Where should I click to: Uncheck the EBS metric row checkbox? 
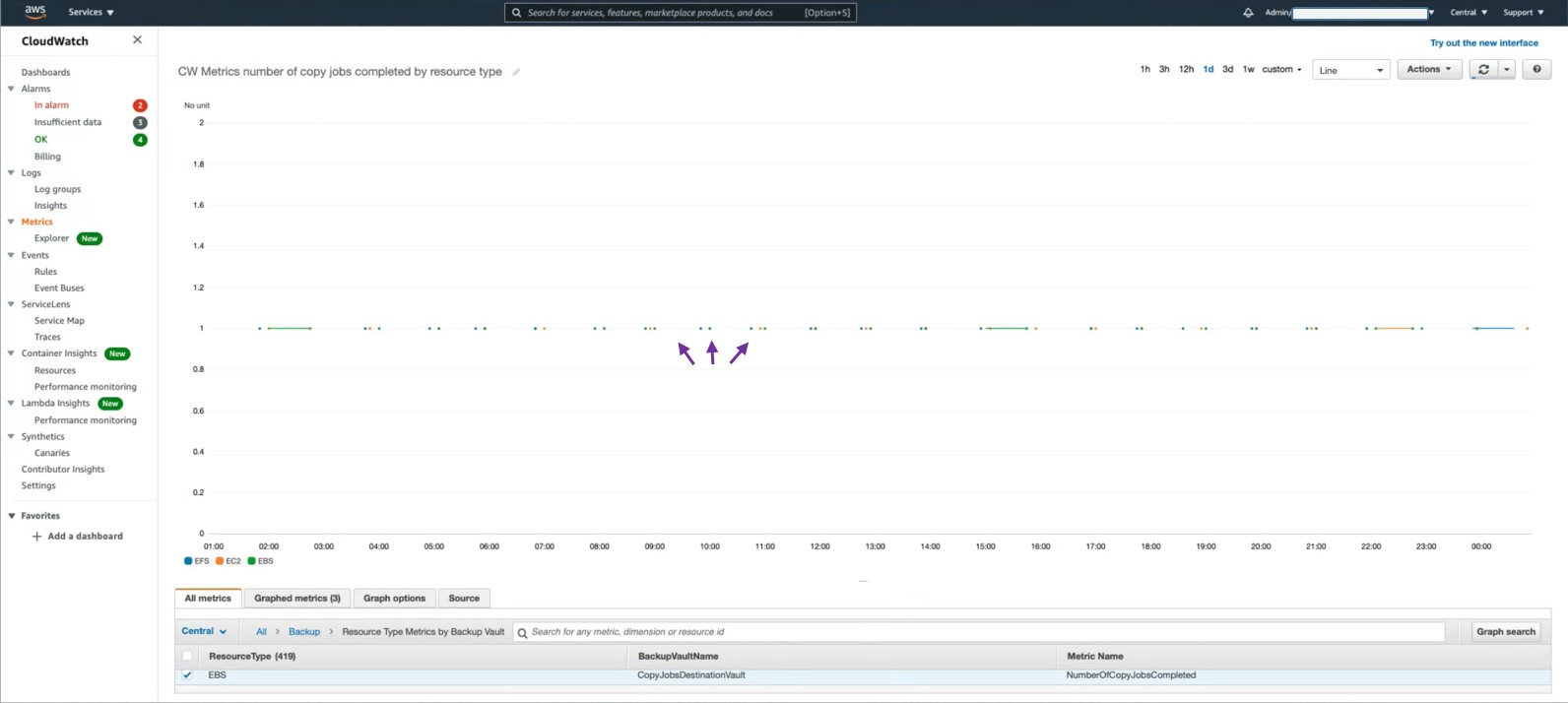pyautogui.click(x=187, y=675)
